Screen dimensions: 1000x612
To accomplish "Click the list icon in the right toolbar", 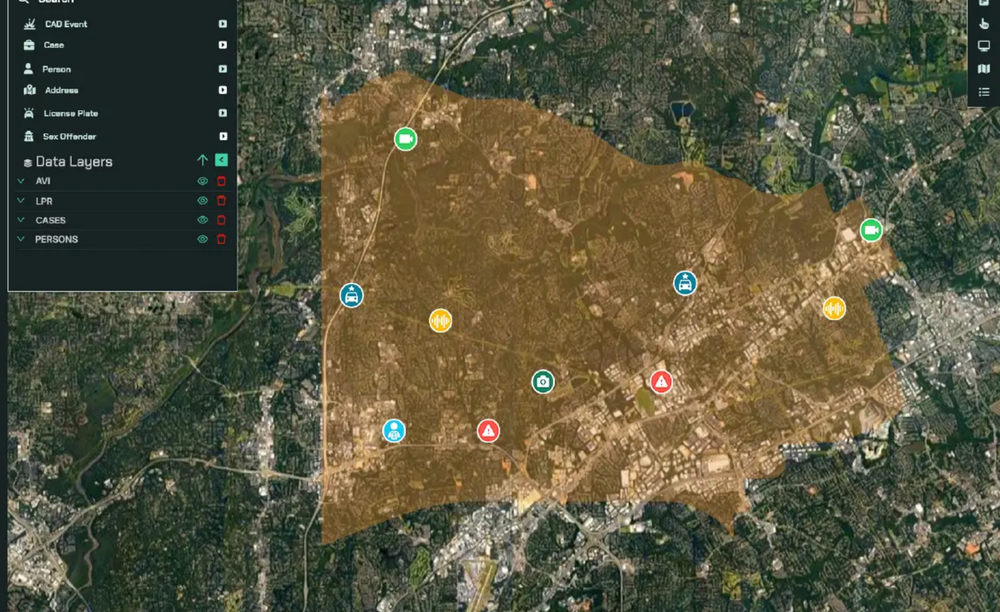I will 984,92.
